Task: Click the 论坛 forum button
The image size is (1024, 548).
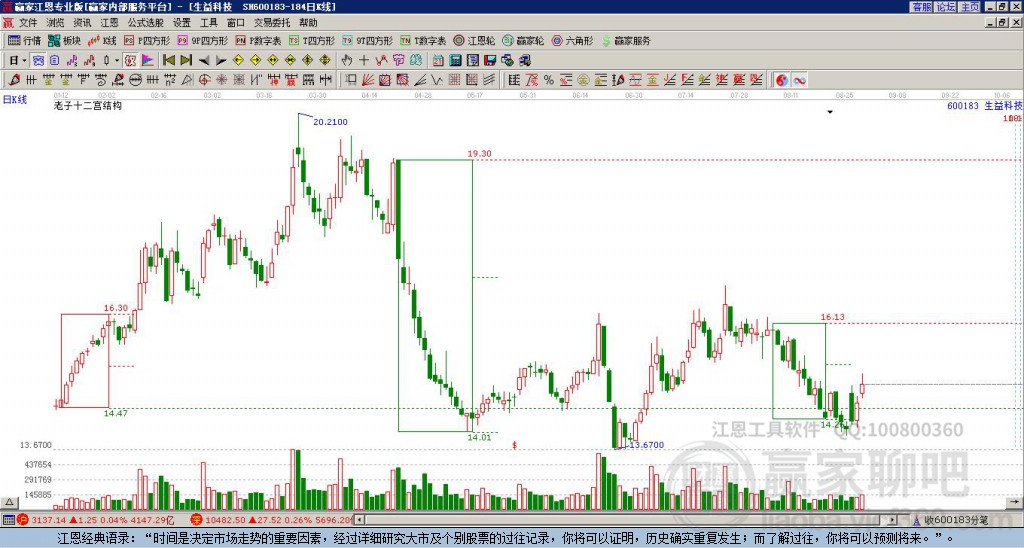Action: click(946, 7)
